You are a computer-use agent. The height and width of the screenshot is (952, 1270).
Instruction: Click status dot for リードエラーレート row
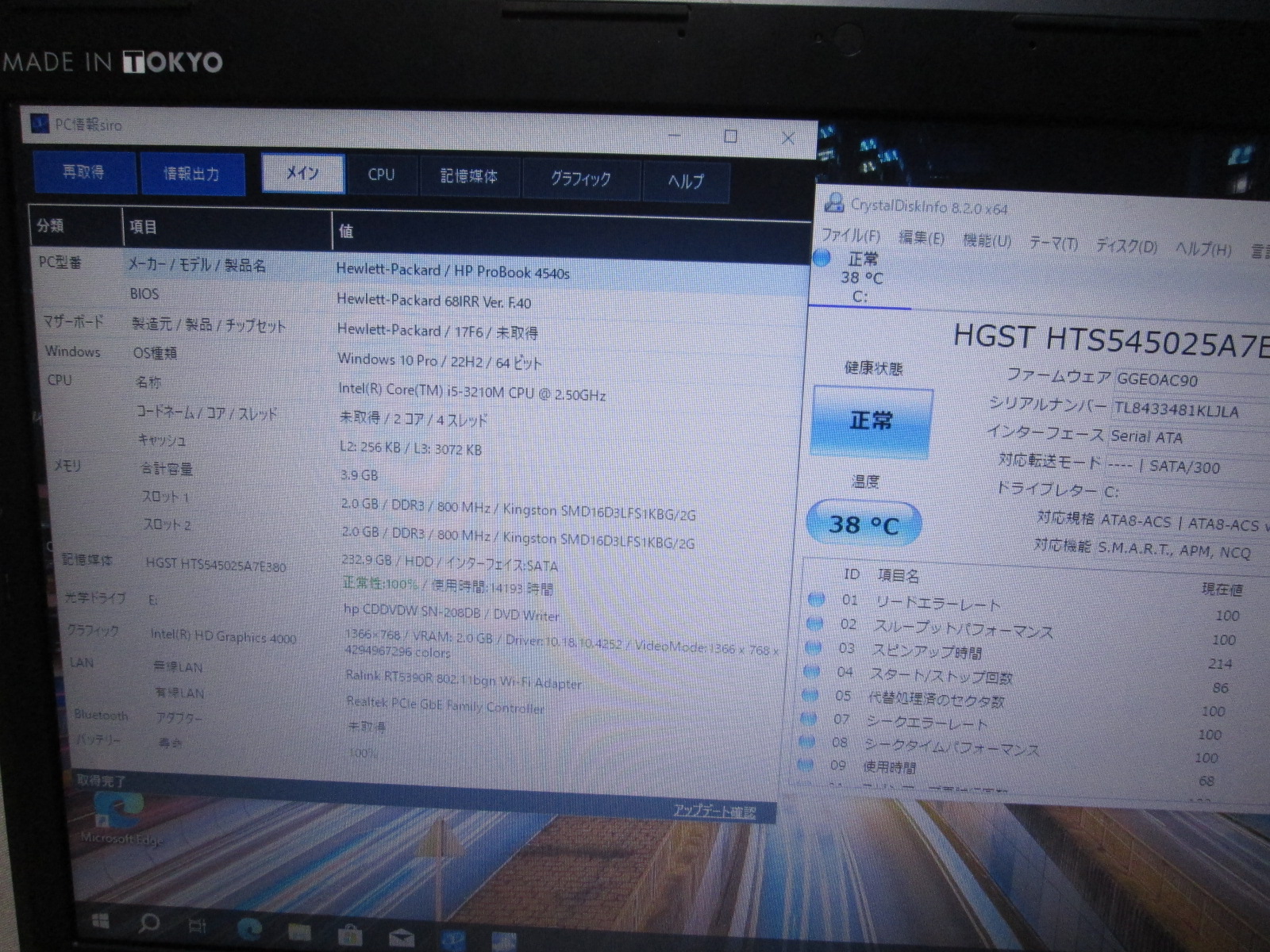point(815,599)
